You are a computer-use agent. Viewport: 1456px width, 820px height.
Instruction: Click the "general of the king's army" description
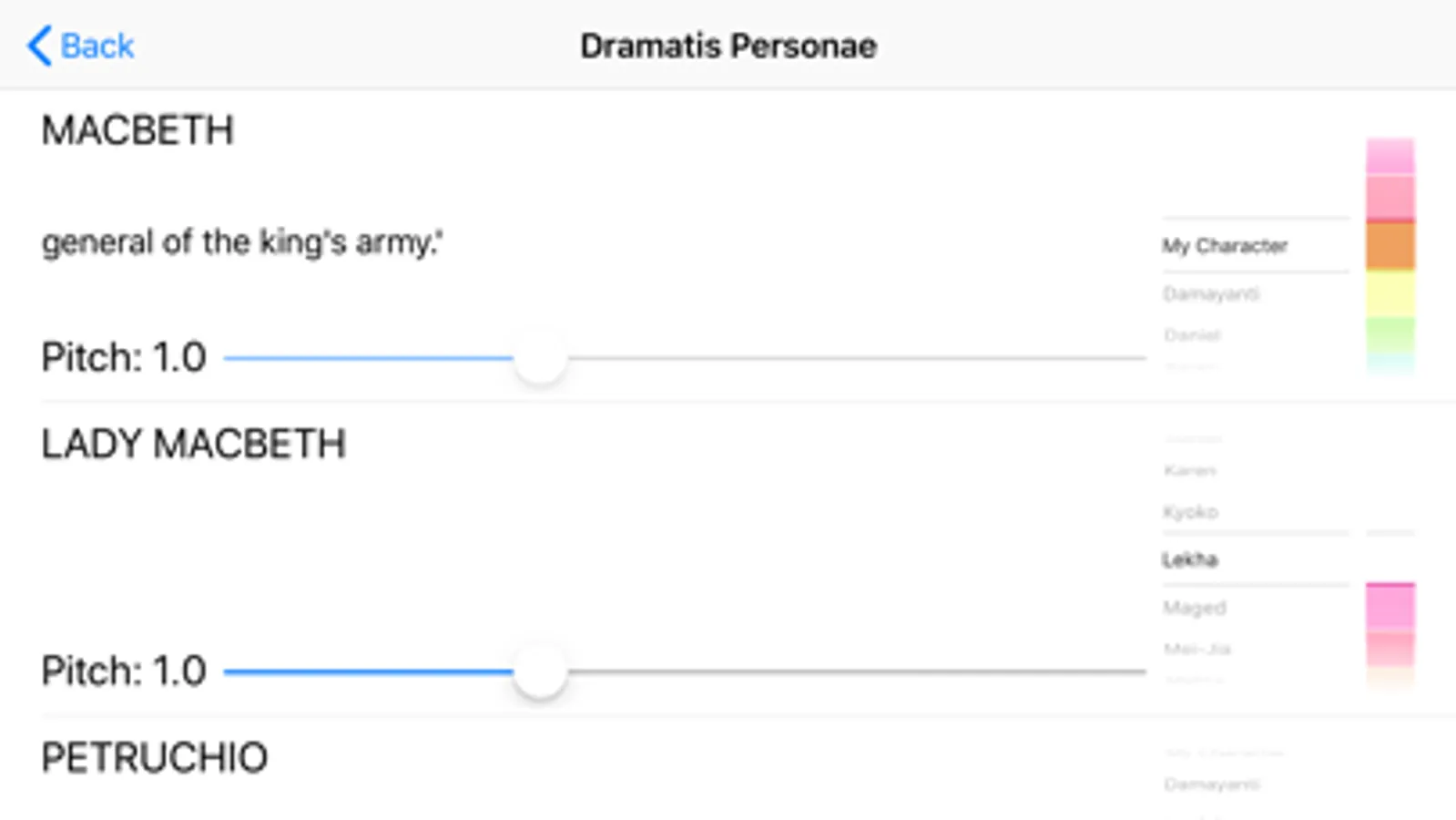click(x=242, y=242)
